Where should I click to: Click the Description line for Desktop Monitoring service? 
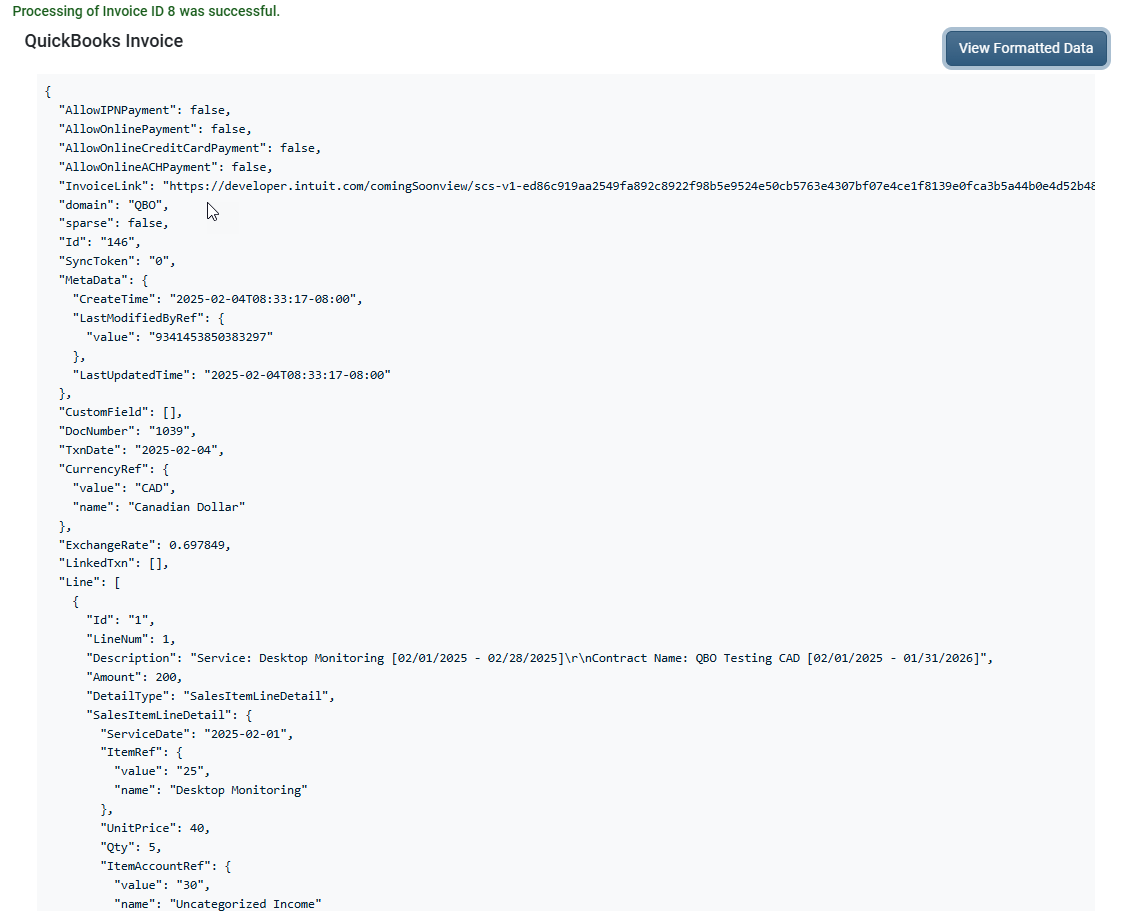pos(538,658)
